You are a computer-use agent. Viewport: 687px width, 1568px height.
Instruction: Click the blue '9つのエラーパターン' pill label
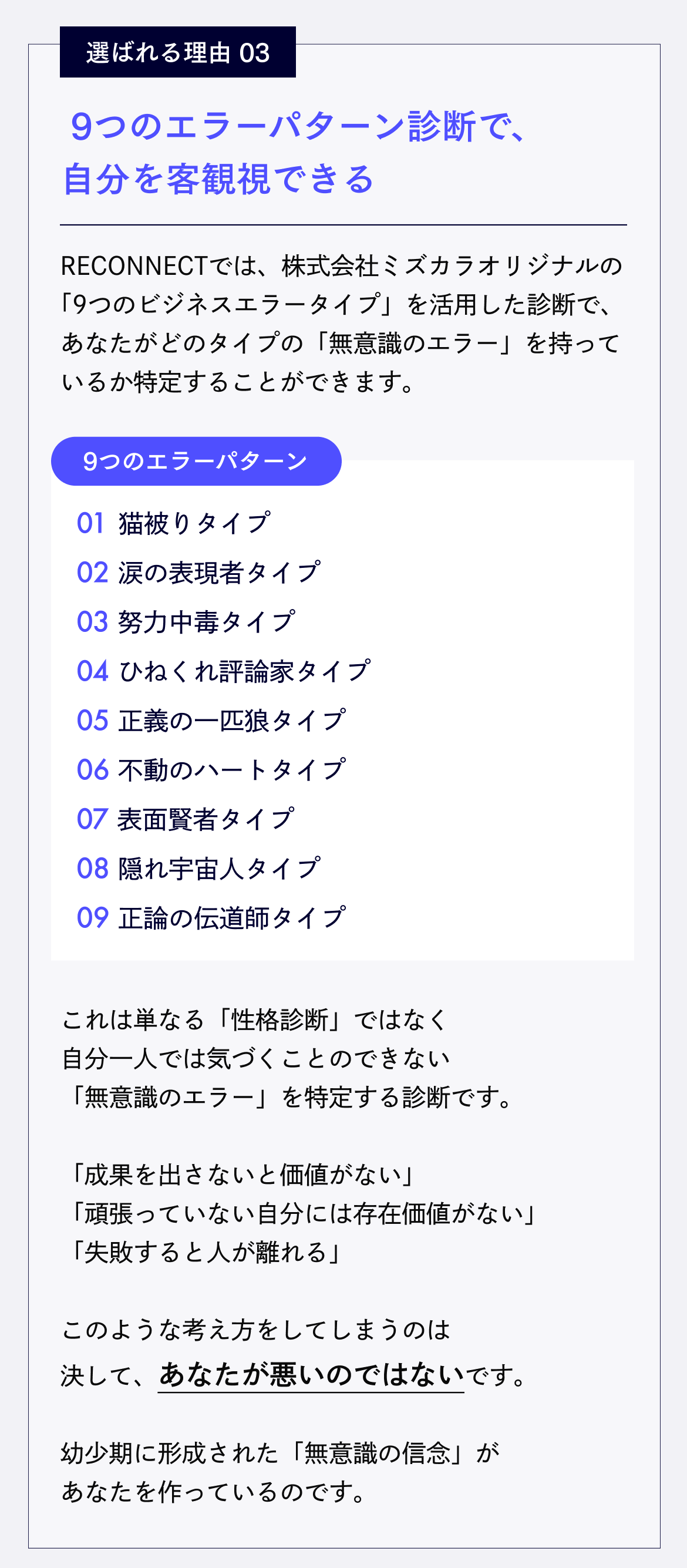[196, 462]
